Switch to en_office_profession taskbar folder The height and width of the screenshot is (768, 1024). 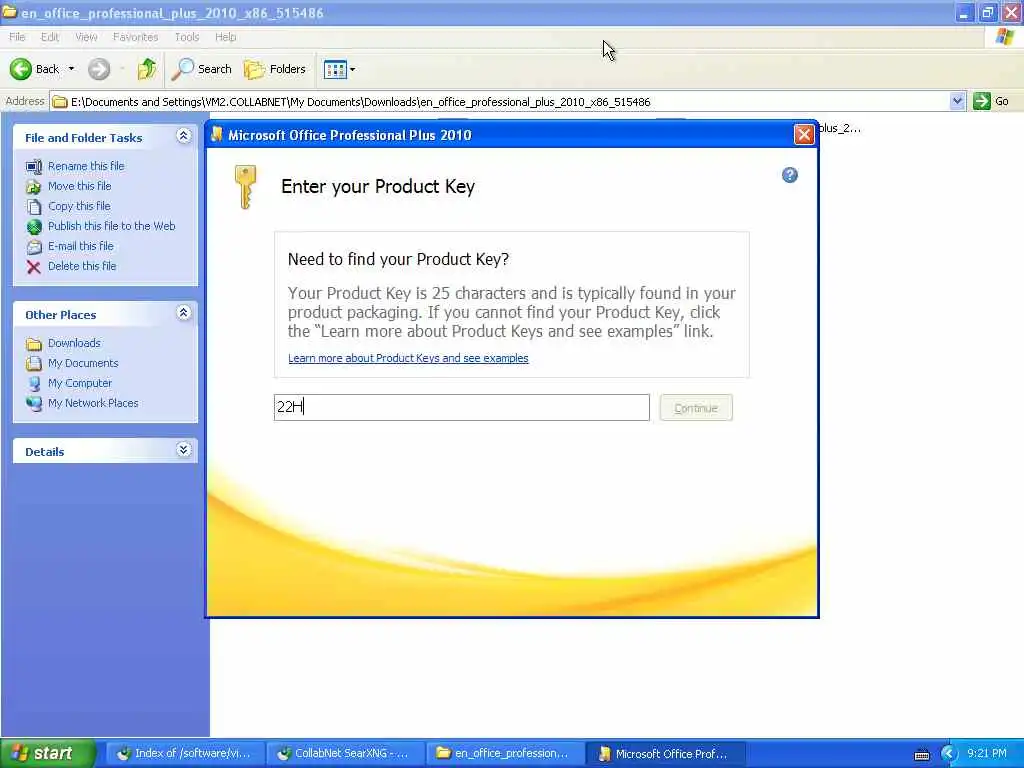click(505, 753)
